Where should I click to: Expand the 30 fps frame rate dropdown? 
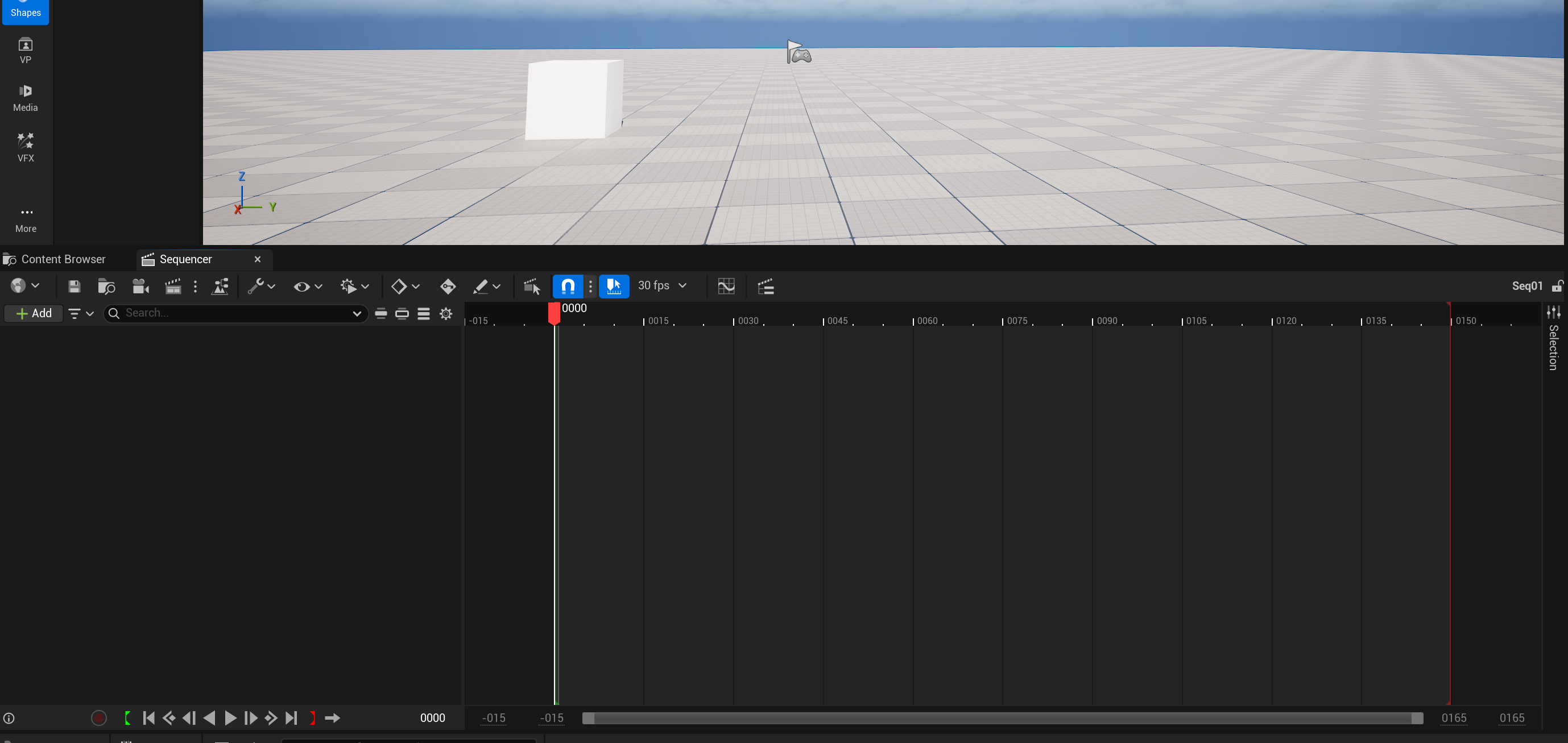pyautogui.click(x=662, y=285)
